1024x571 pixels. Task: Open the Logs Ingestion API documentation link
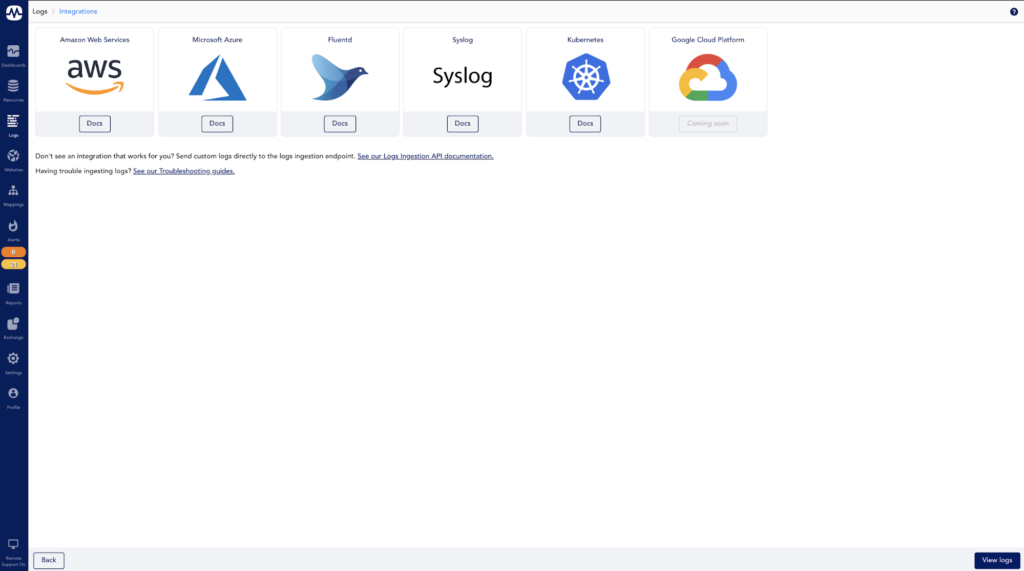425,156
